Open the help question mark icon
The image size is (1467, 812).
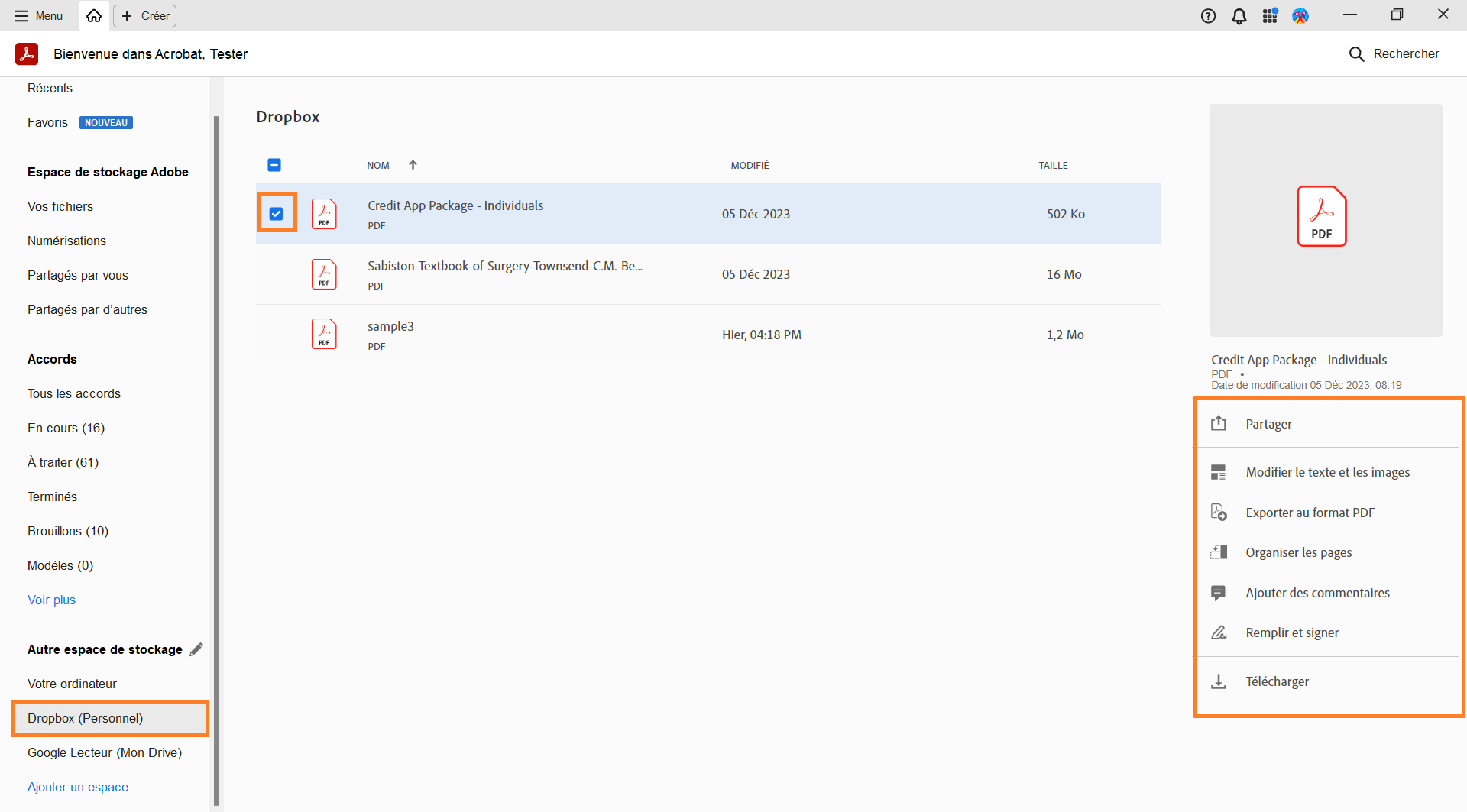click(1209, 15)
